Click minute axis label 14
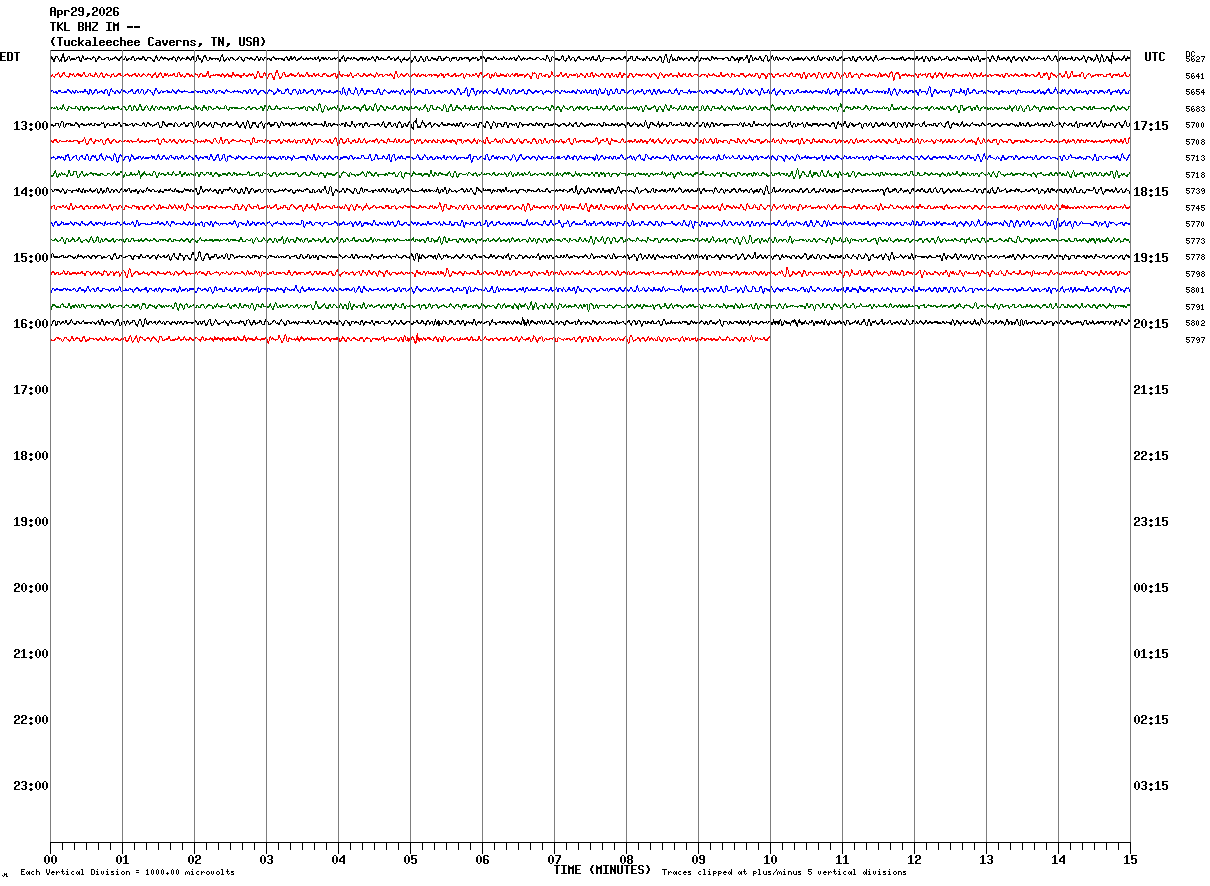The image size is (1210, 886). [1058, 859]
